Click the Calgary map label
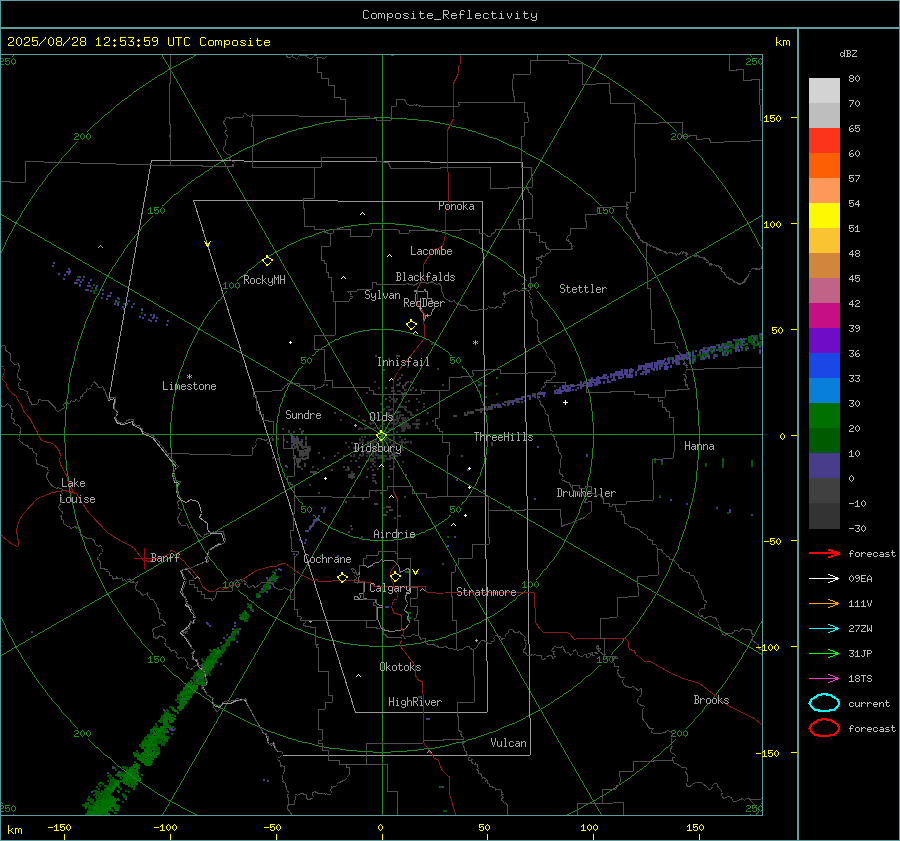 pos(390,588)
